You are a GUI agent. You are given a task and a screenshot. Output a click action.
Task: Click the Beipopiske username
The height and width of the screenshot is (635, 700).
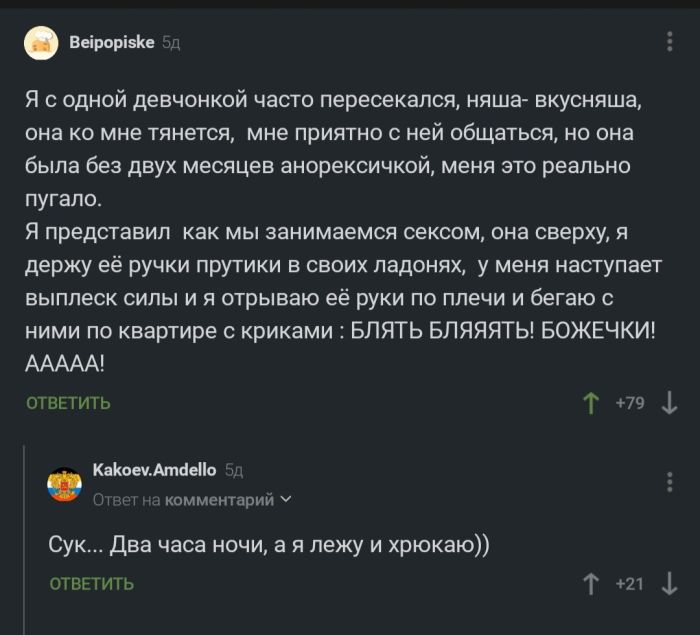[111, 43]
